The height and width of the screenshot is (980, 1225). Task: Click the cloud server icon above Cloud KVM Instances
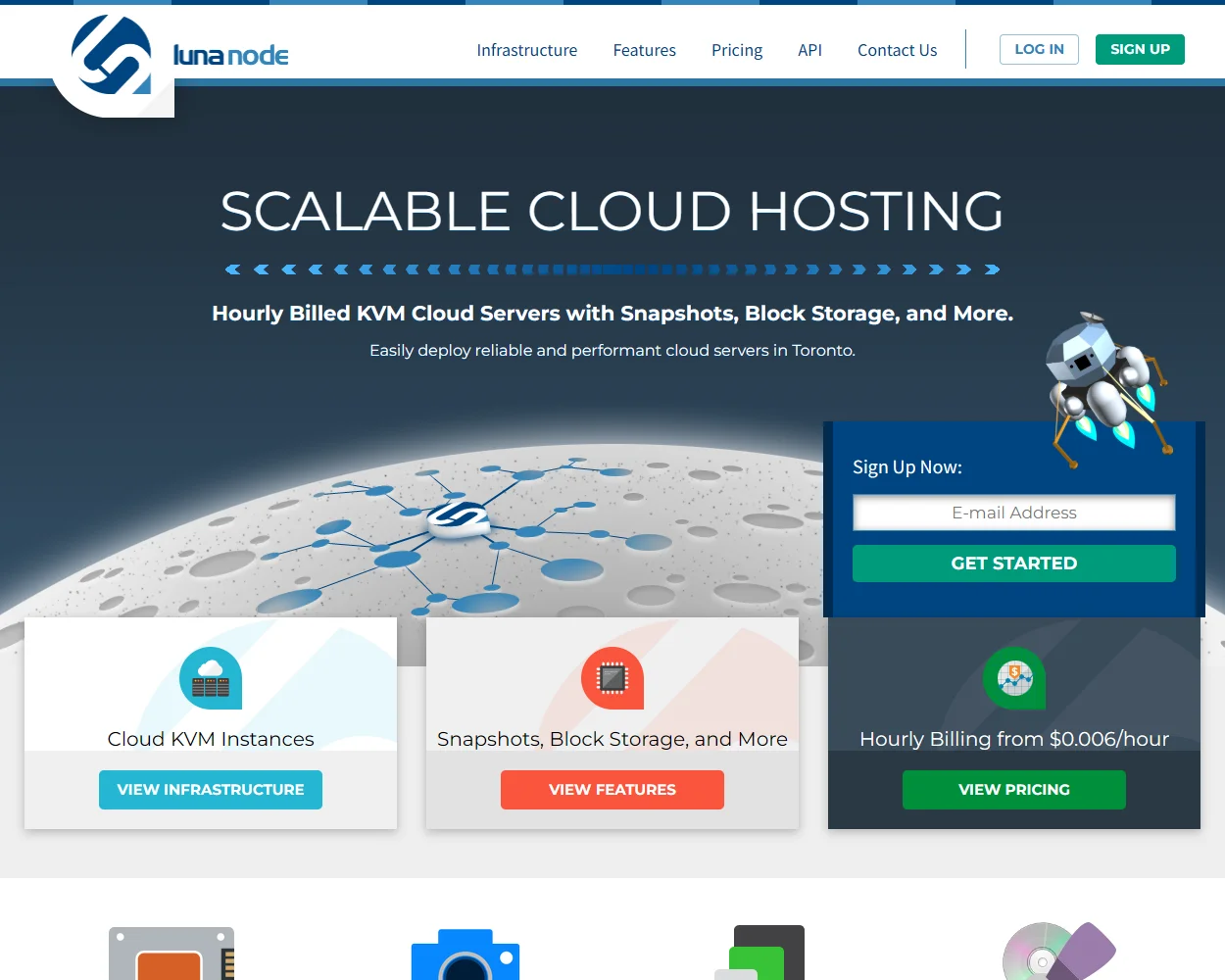(x=211, y=678)
